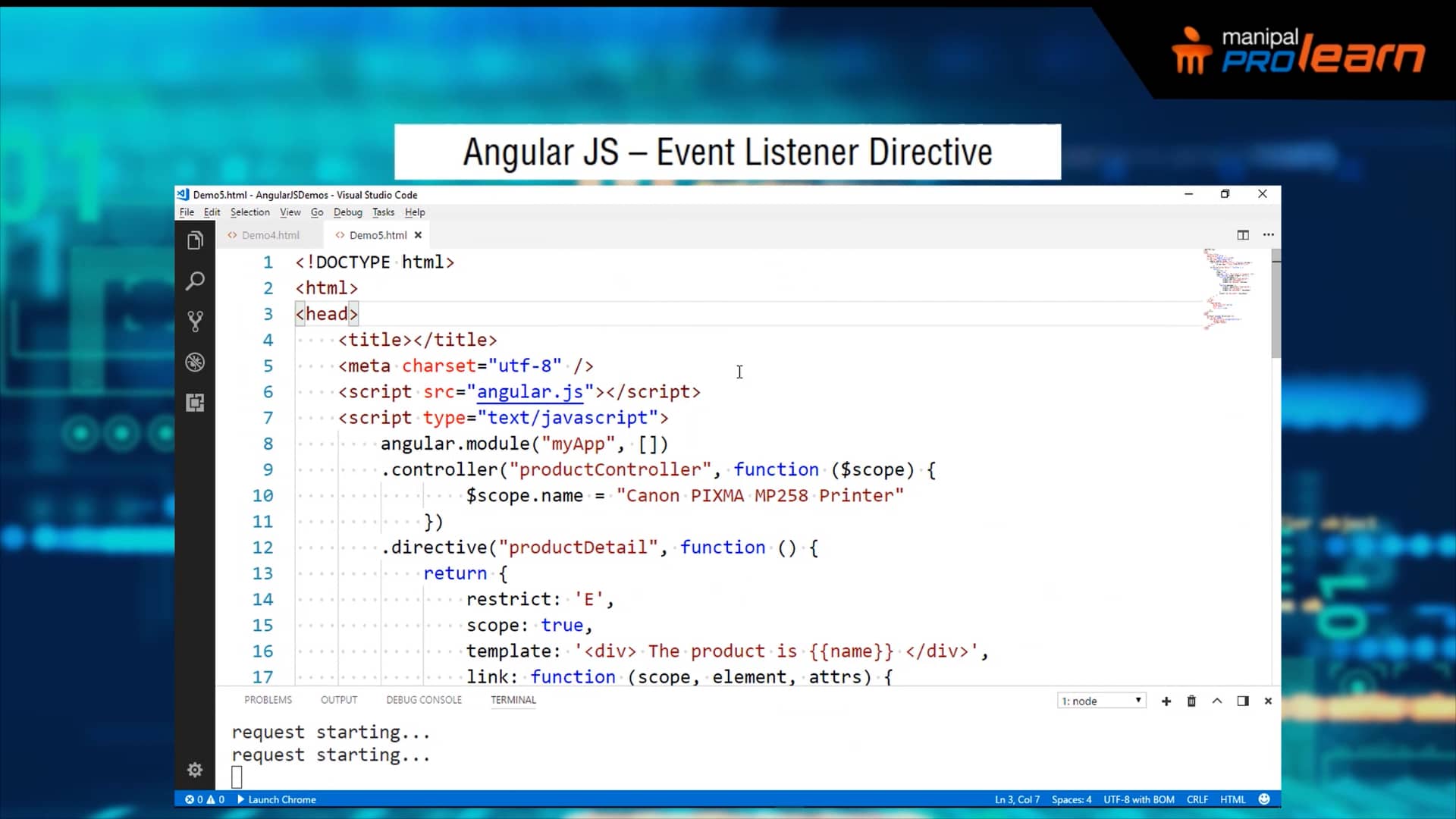The width and height of the screenshot is (1456, 819).
Task: Split the editor using the split icon
Action: [x=1243, y=235]
